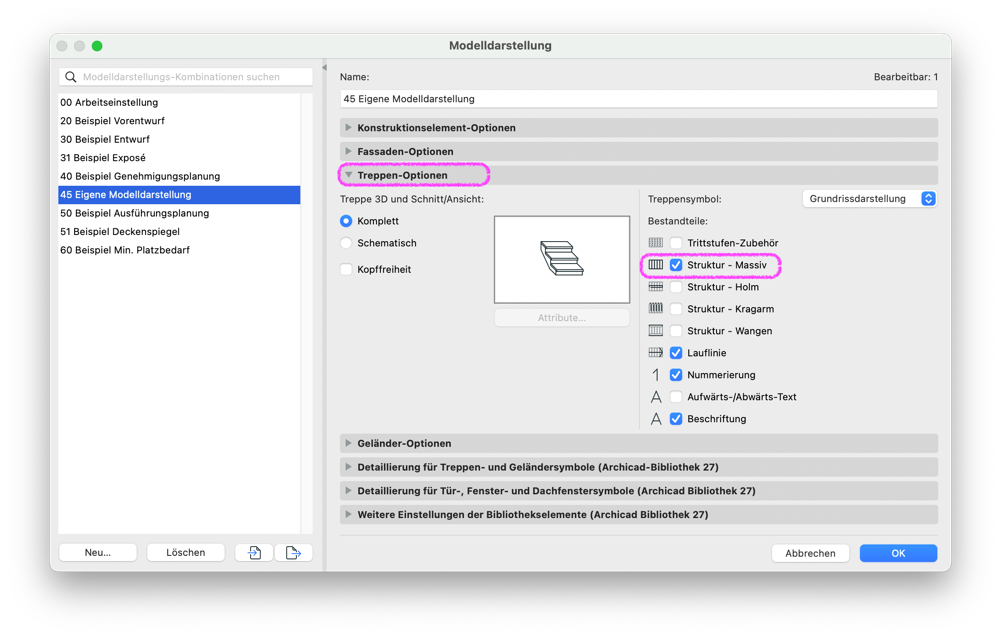Image resolution: width=1001 pixels, height=637 pixels.
Task: Click the stair 3D preview thumbnail
Action: point(562,259)
